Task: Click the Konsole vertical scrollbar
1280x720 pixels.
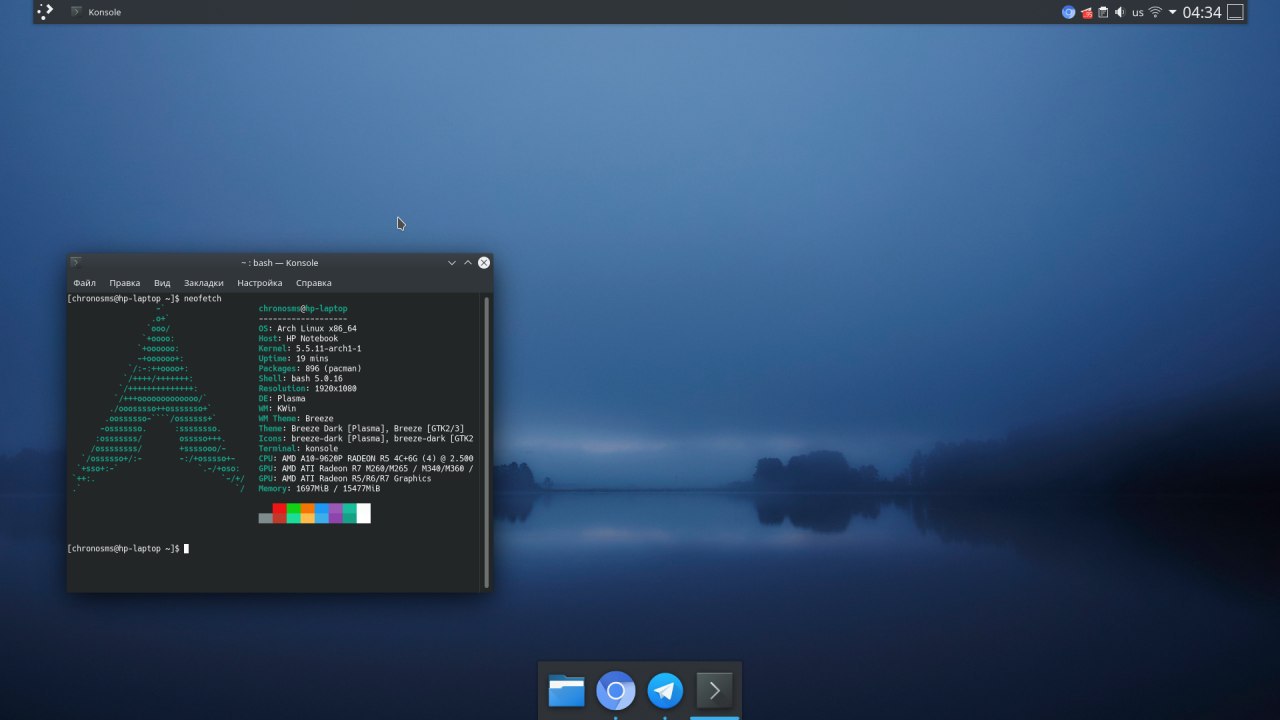Action: (487, 441)
